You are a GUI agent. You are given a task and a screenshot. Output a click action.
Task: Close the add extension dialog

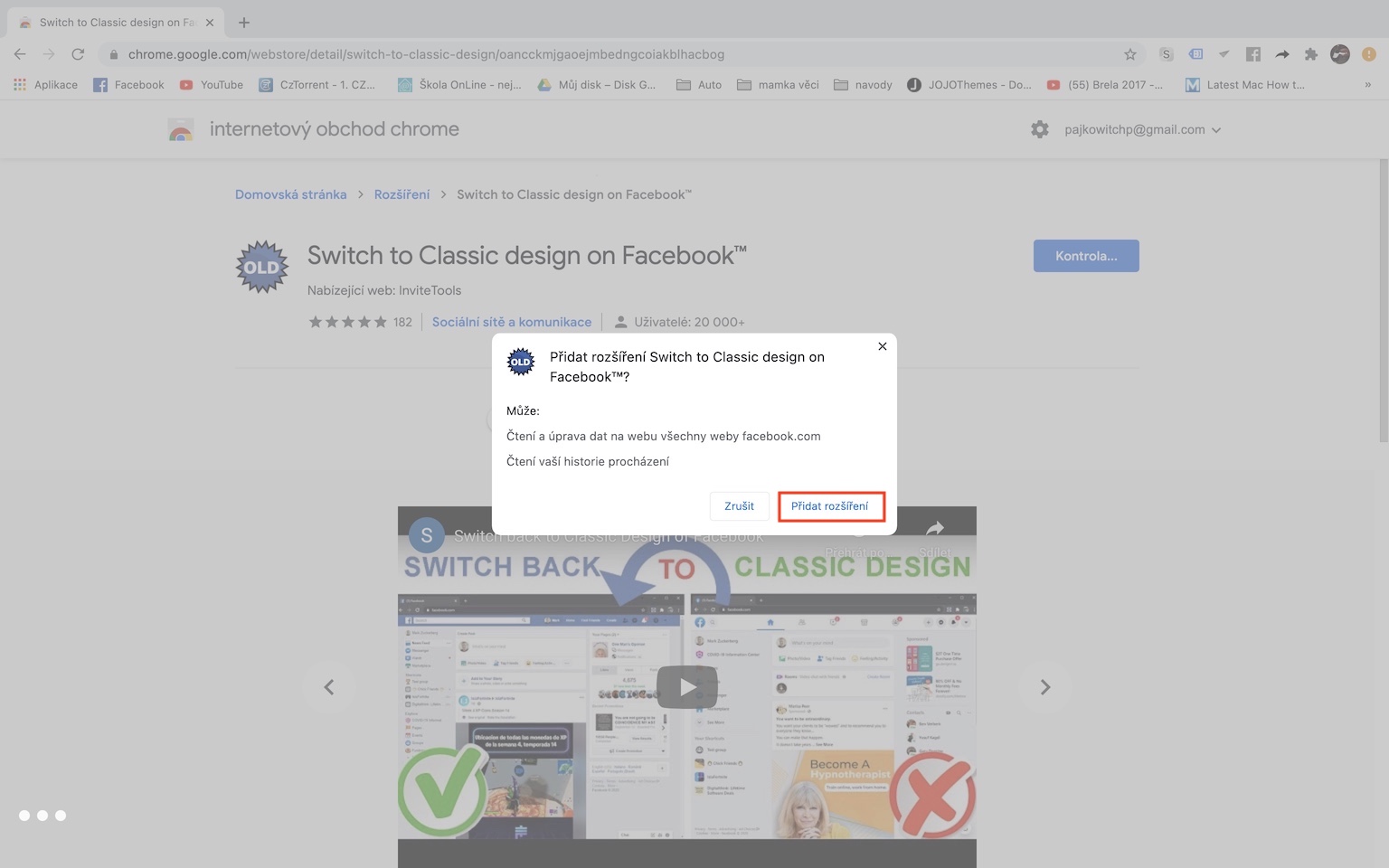coord(883,346)
